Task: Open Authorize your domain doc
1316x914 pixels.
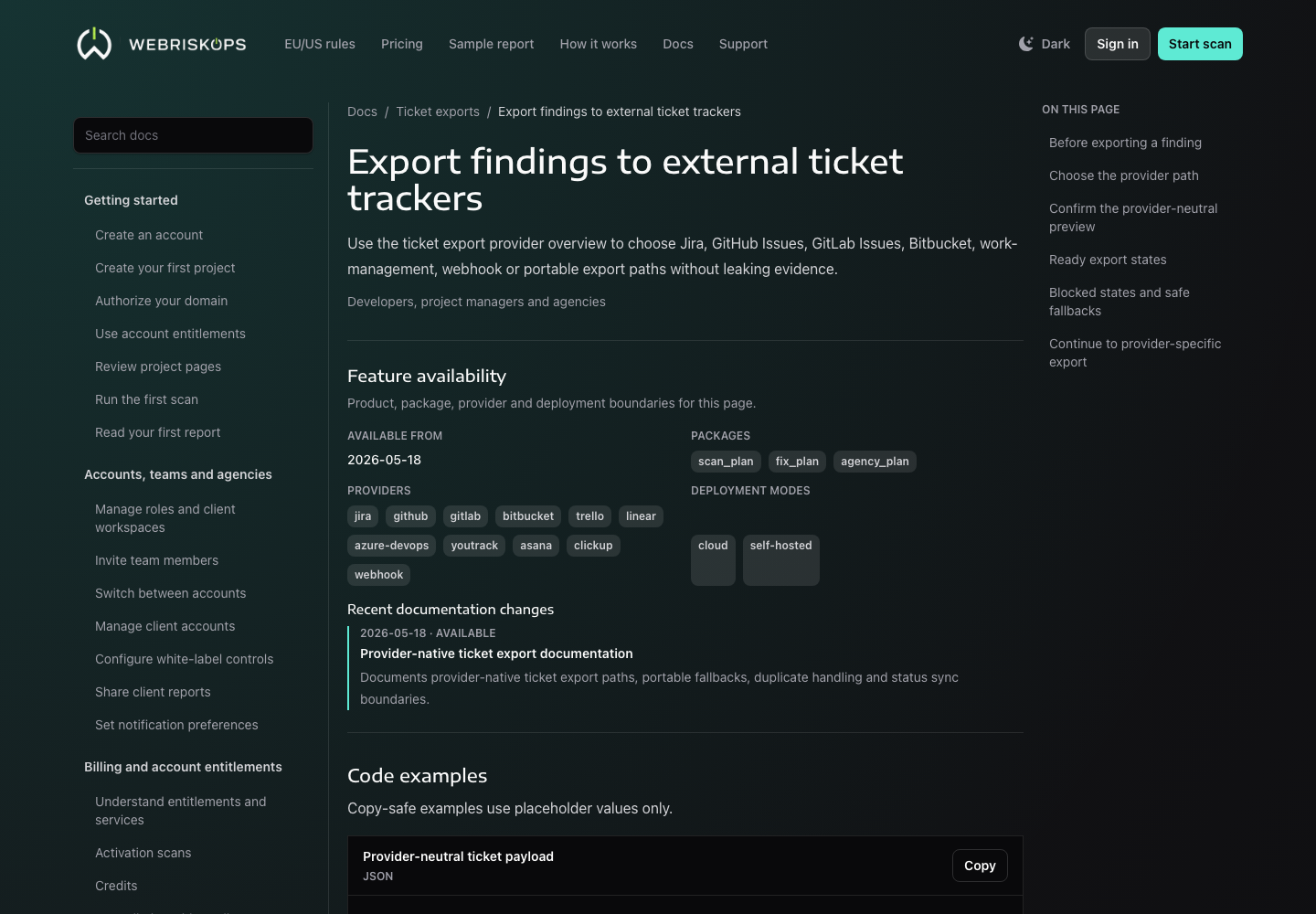Action: click(162, 301)
